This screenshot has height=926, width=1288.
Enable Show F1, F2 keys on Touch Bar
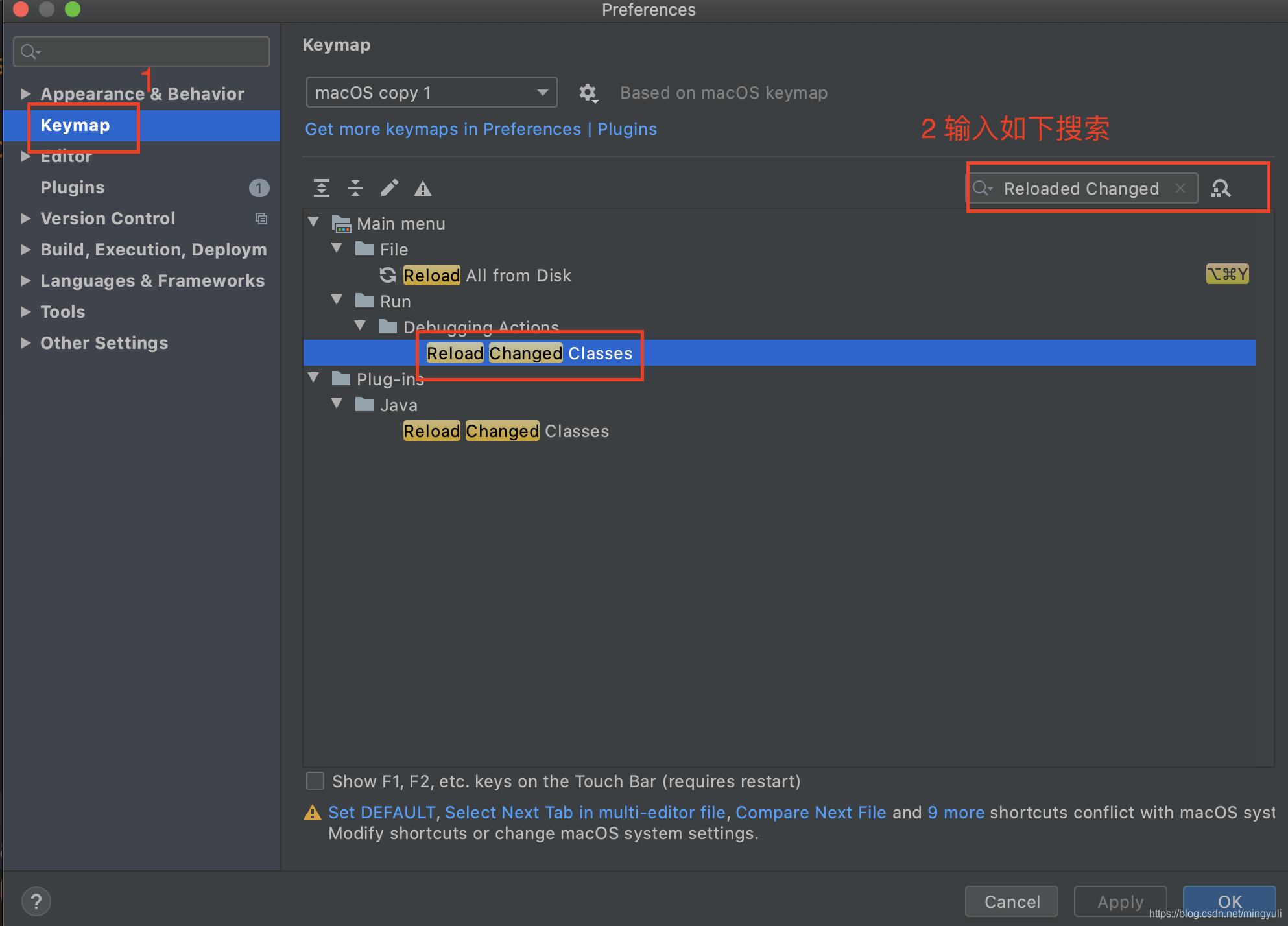click(315, 781)
